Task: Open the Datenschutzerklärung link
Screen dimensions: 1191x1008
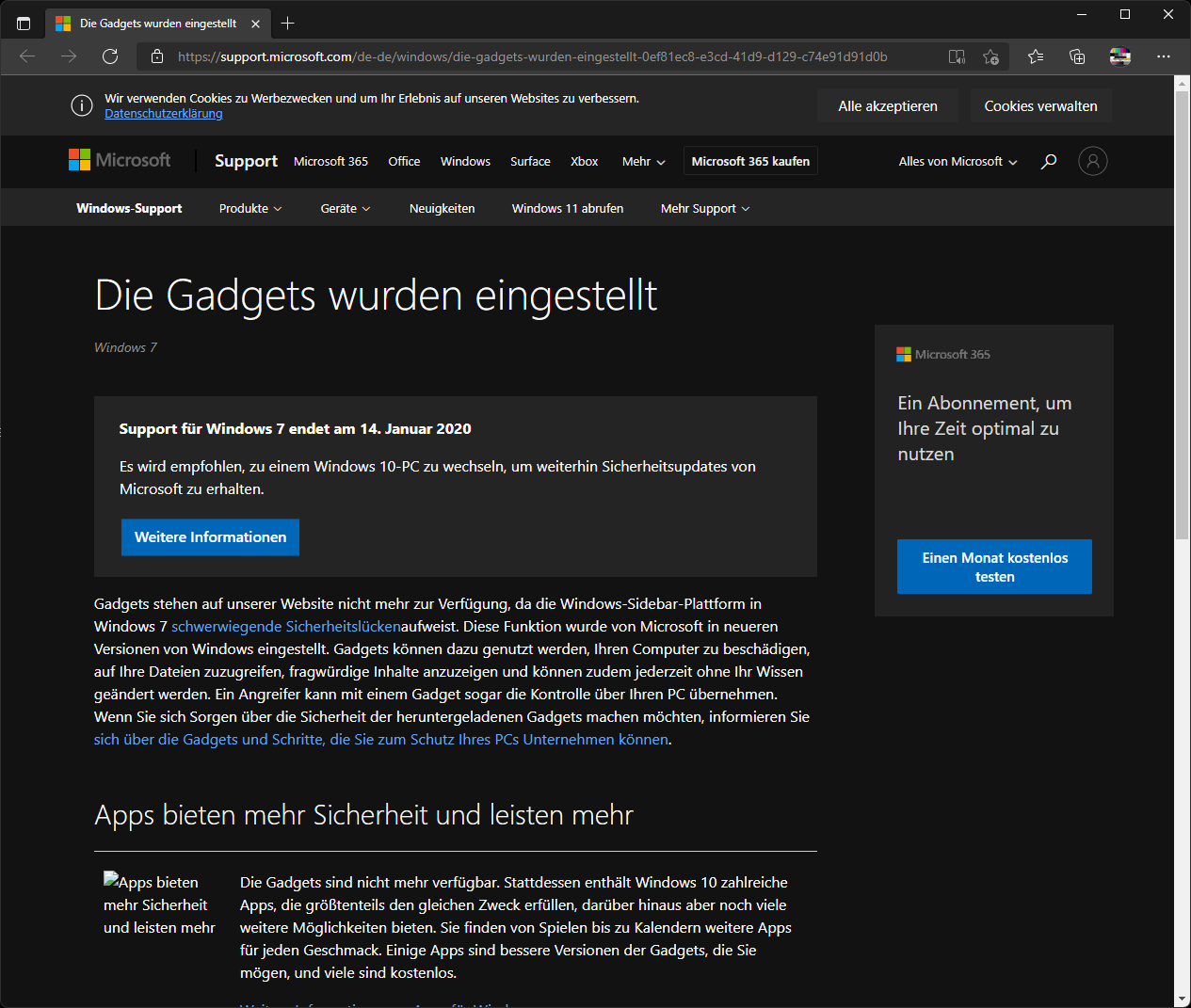Action: (x=164, y=114)
